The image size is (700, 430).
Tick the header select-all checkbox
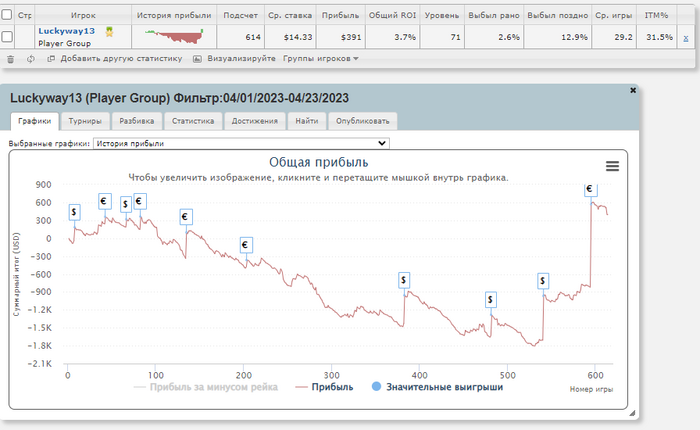coord(7,15)
